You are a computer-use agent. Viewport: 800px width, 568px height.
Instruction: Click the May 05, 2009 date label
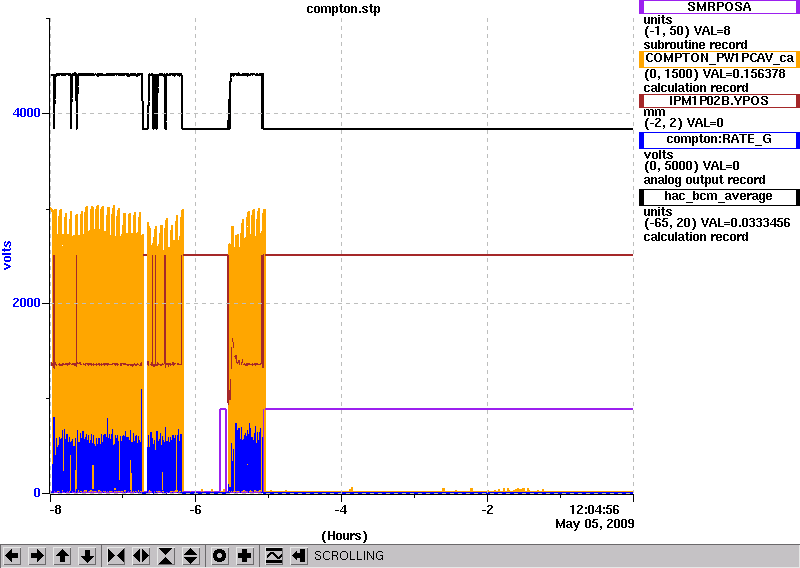594,524
